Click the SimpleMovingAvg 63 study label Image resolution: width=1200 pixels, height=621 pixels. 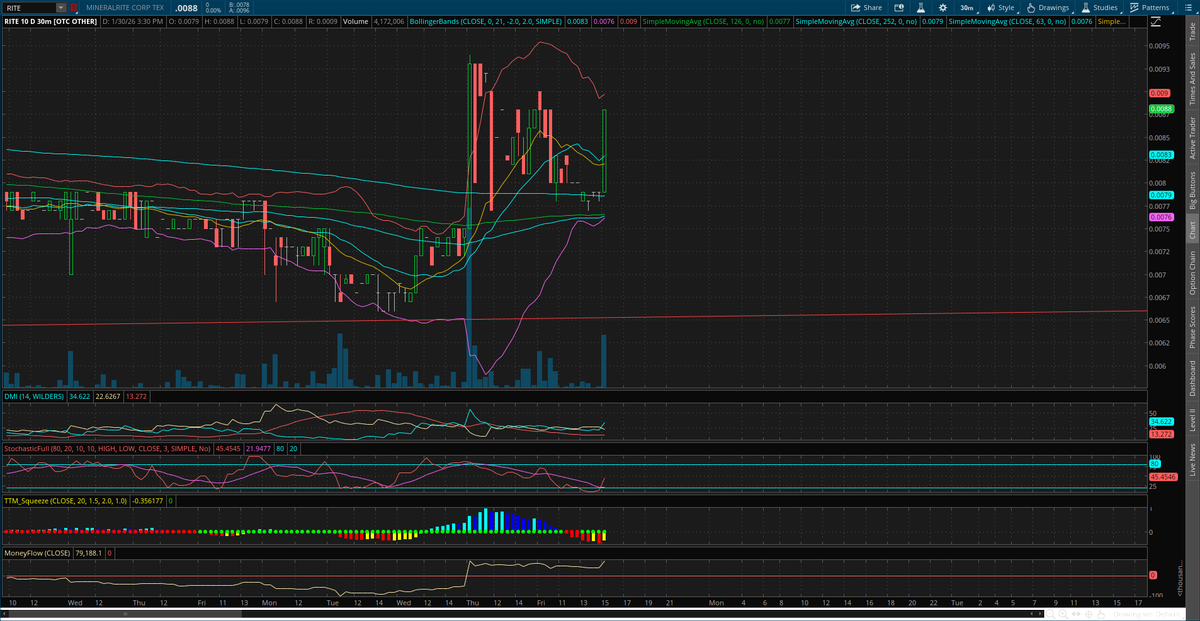1006,20
